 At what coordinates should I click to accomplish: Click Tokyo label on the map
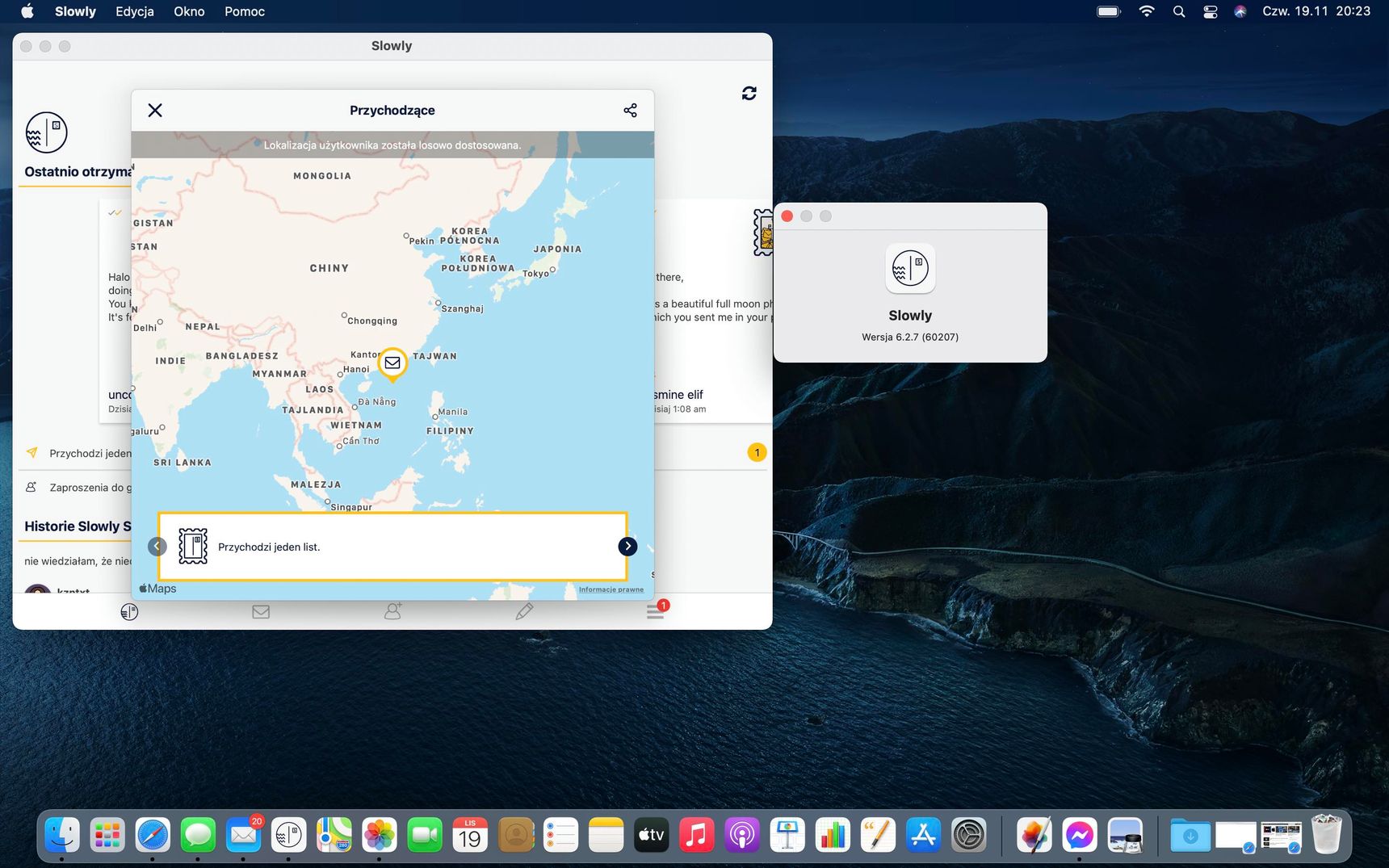(x=536, y=274)
